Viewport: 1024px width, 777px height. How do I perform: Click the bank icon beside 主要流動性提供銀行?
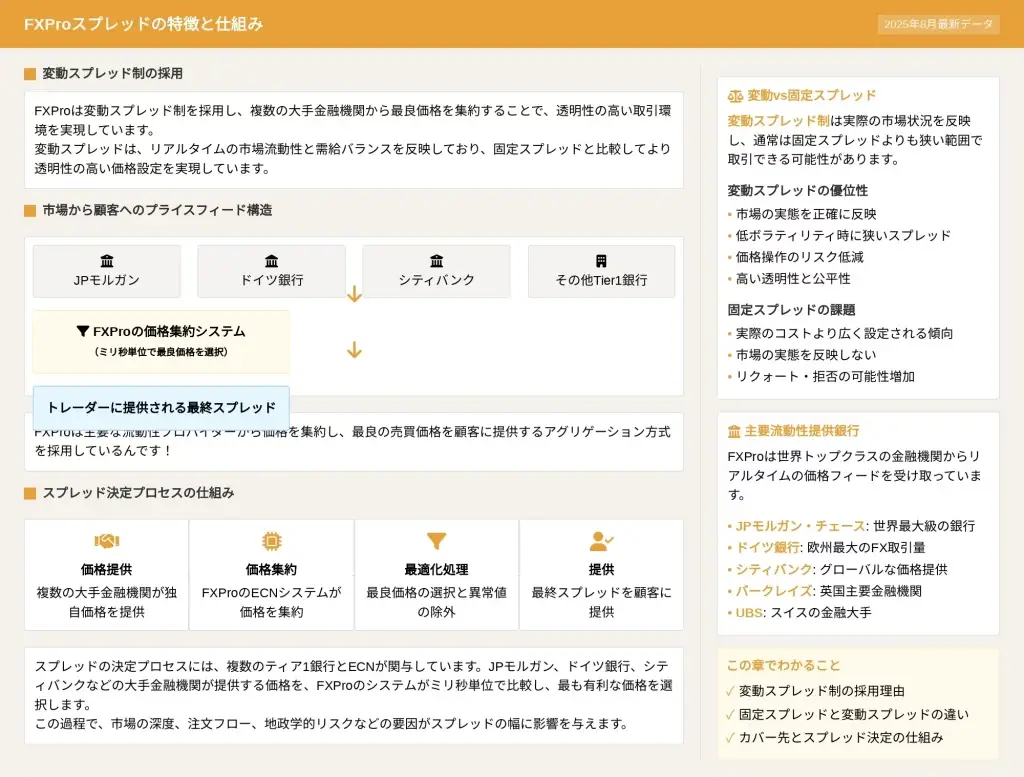(x=735, y=431)
